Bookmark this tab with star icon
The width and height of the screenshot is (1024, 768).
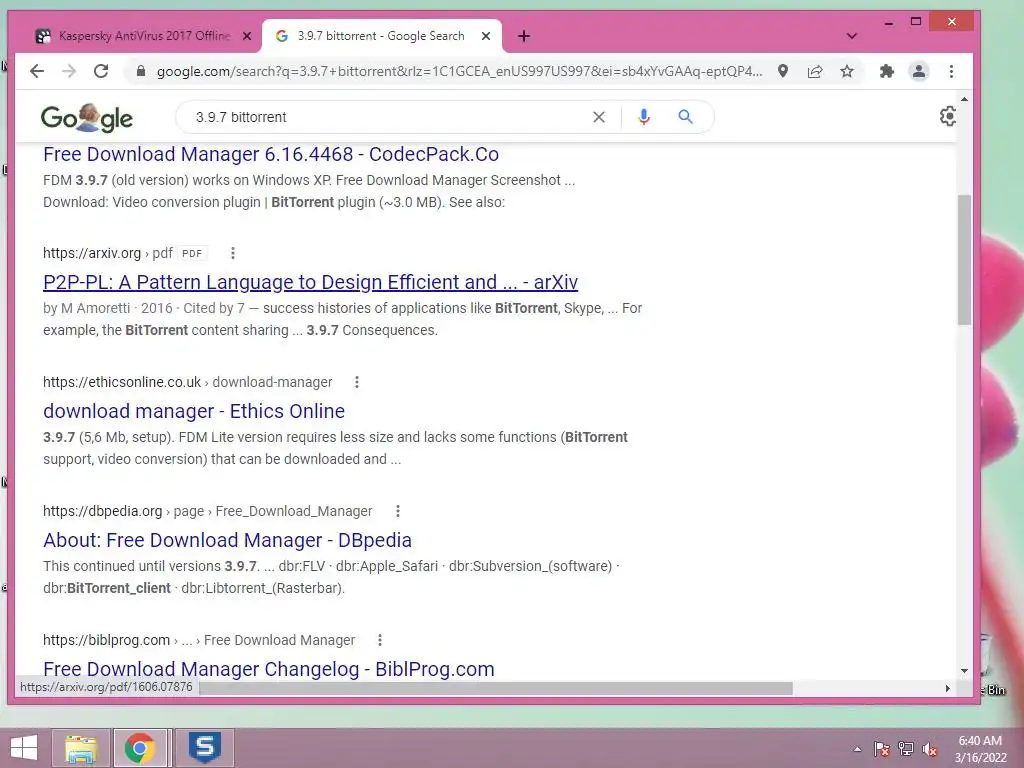(x=847, y=71)
